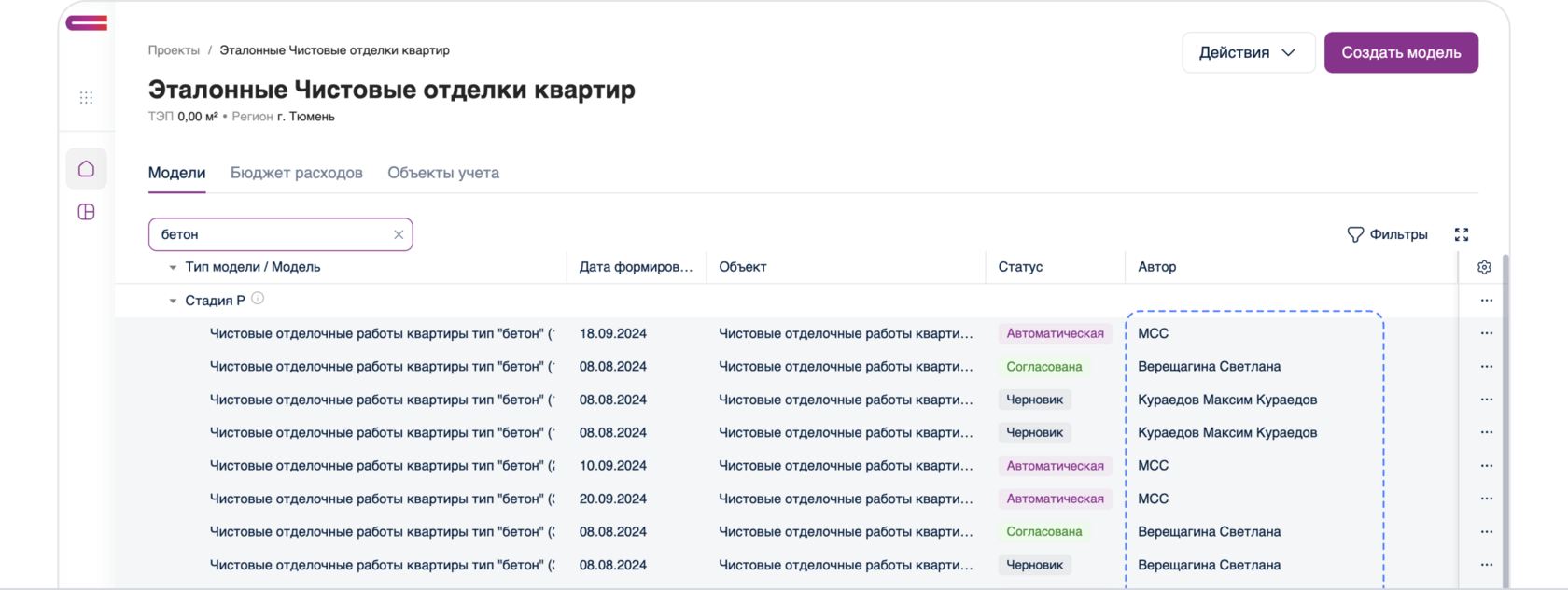Screen dimensions: 1568x590
Task: Switch to Объекты учета tab
Action: click(443, 173)
